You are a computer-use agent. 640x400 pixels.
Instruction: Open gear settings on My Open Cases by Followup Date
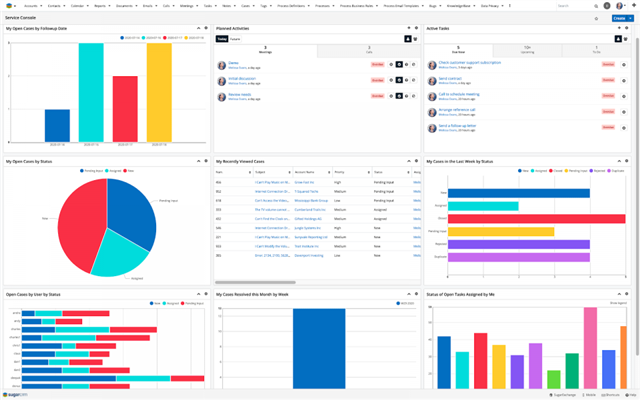coord(206,28)
